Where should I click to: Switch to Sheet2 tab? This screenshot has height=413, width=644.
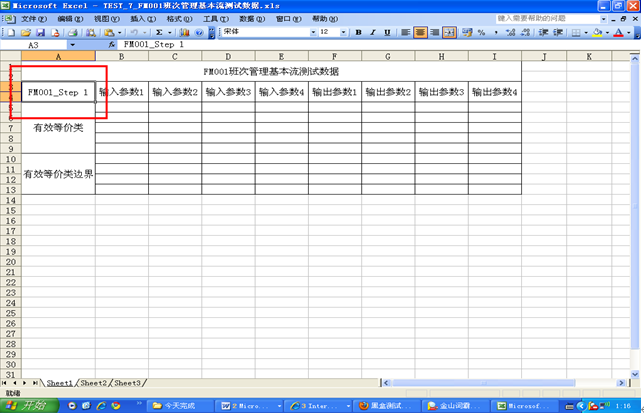[93, 383]
